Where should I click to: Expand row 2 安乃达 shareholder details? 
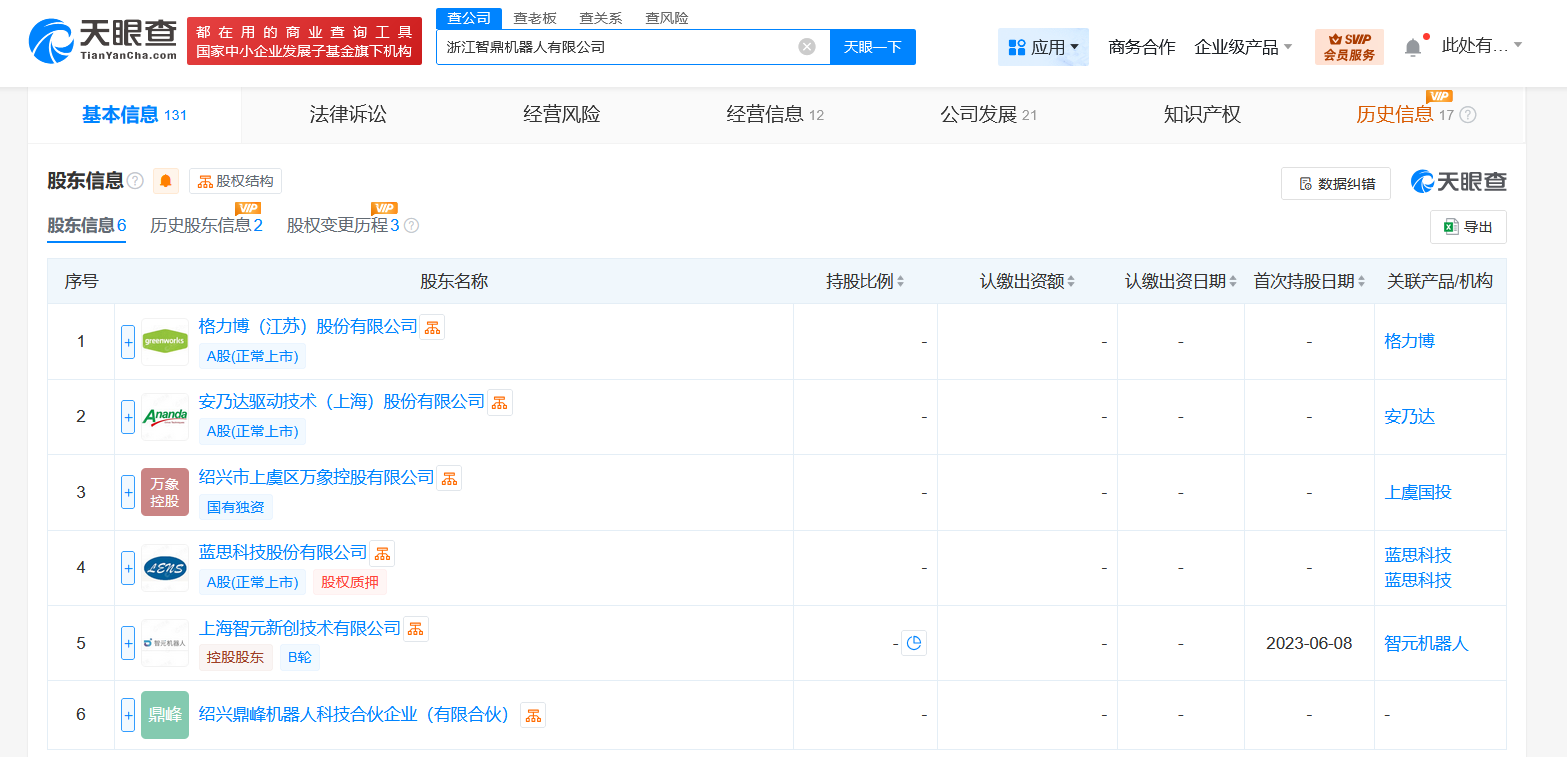[128, 417]
